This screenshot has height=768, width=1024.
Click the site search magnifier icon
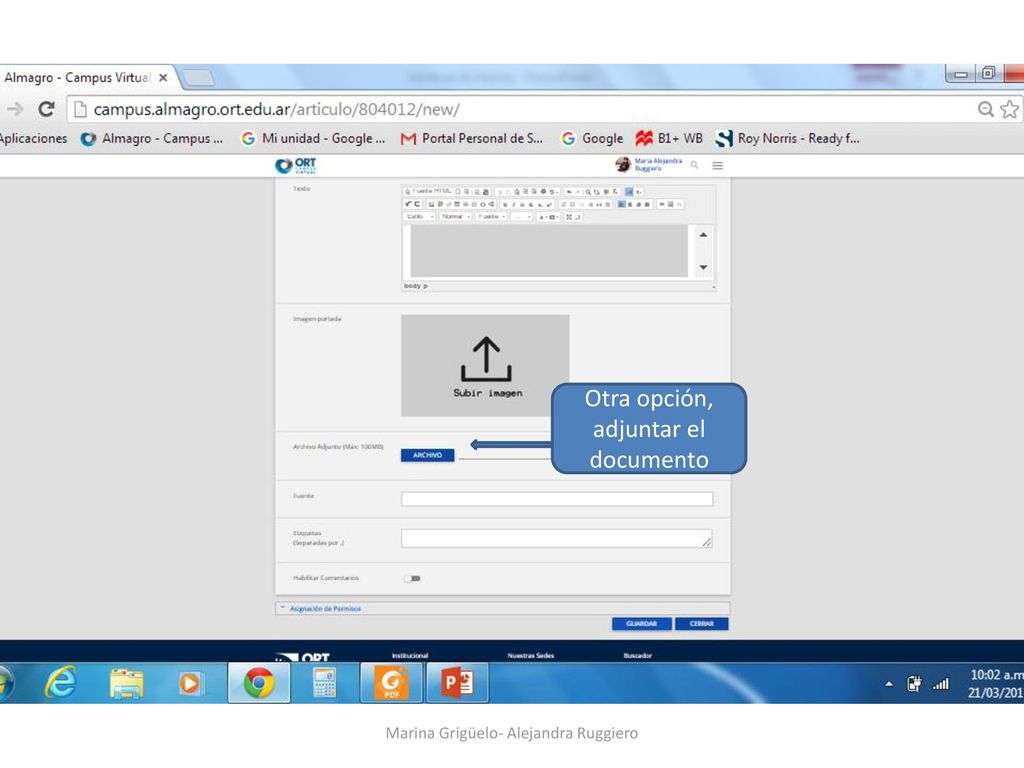(695, 165)
